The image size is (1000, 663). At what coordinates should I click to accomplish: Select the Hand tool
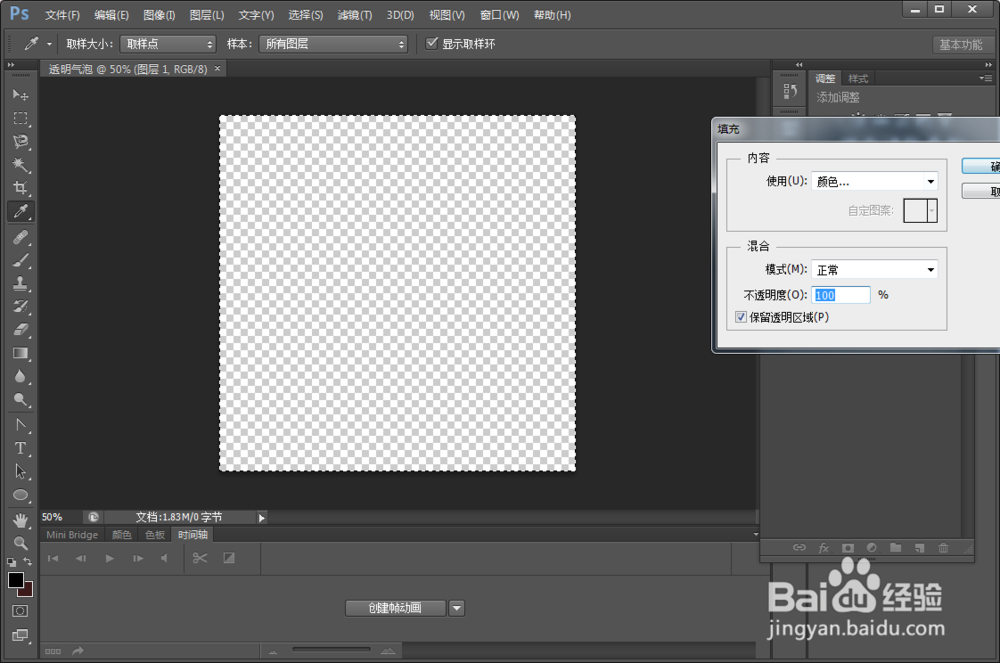click(20, 520)
